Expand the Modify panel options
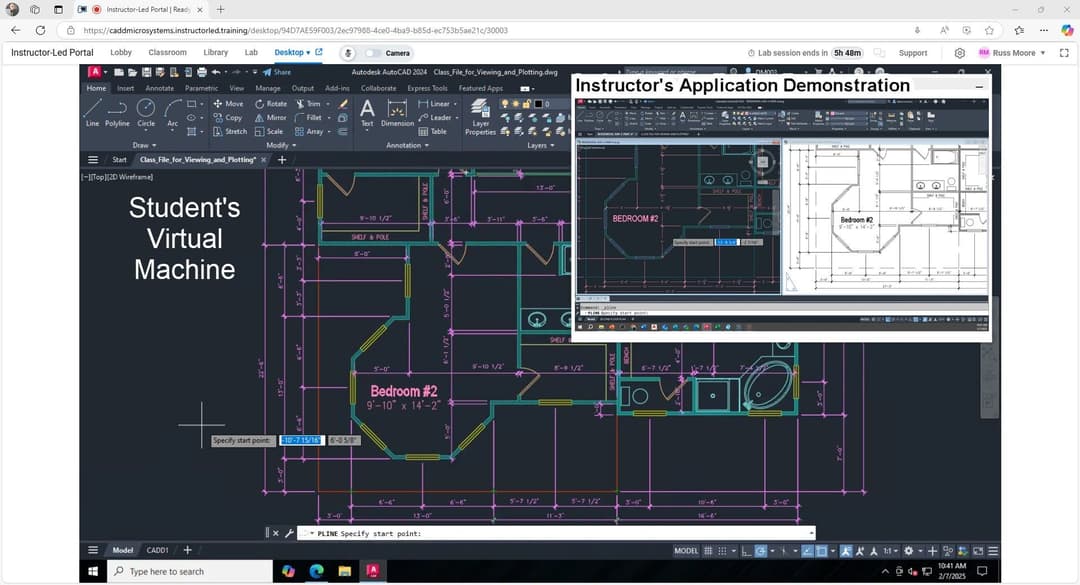 click(x=281, y=145)
